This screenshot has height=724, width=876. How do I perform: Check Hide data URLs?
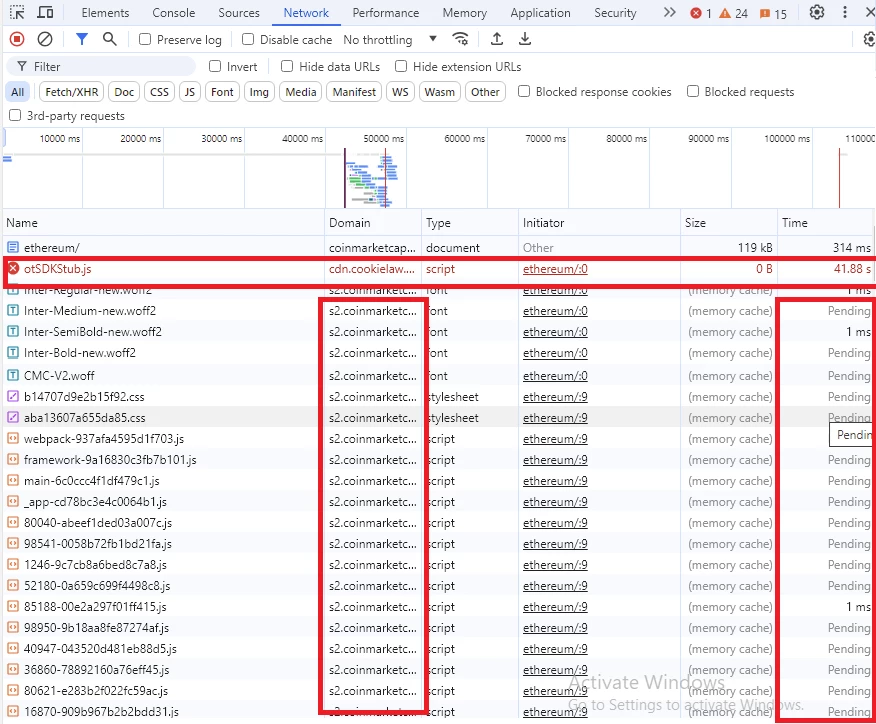coord(287,66)
